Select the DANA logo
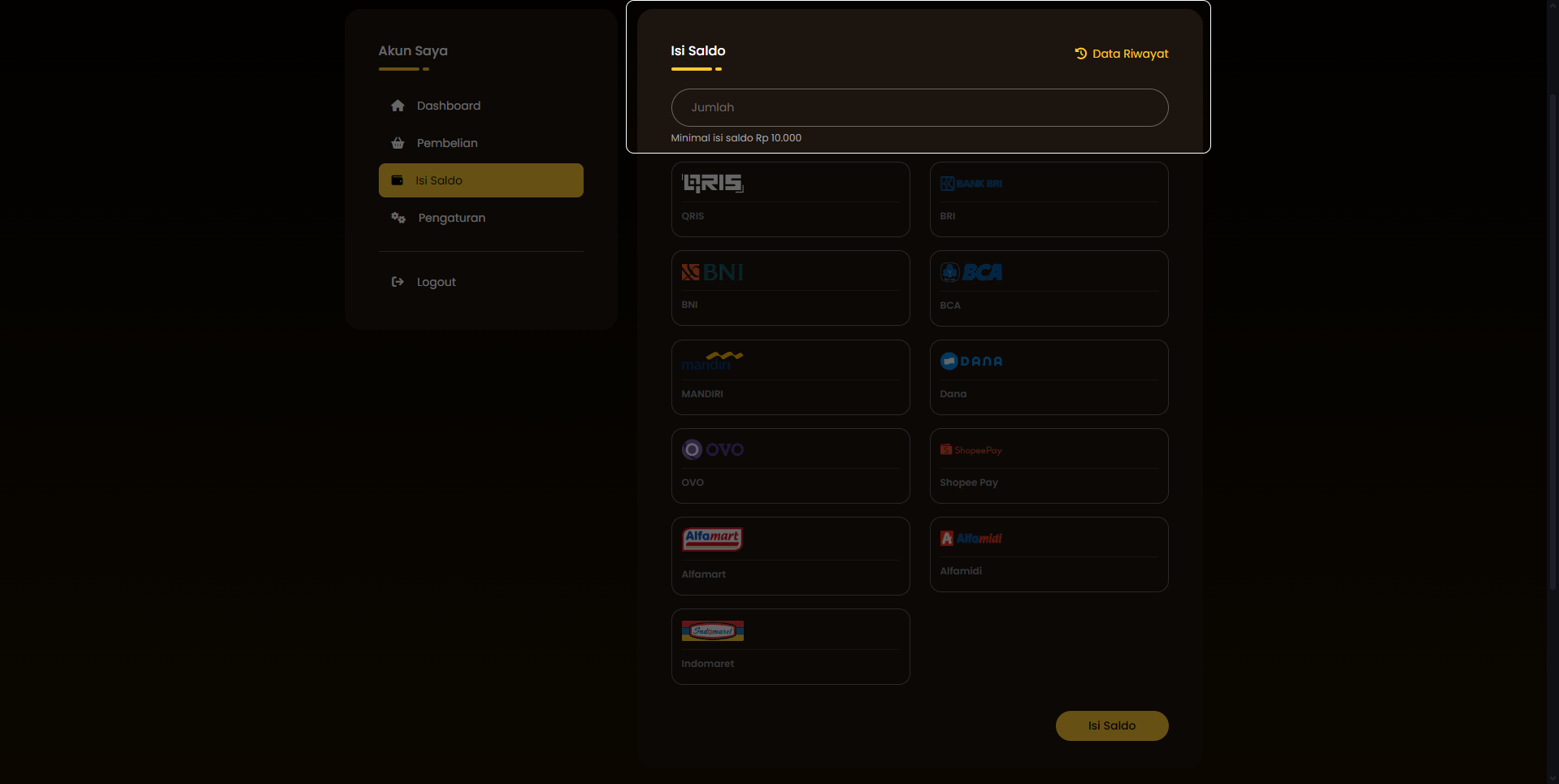Image resolution: width=1559 pixels, height=784 pixels. [x=971, y=361]
